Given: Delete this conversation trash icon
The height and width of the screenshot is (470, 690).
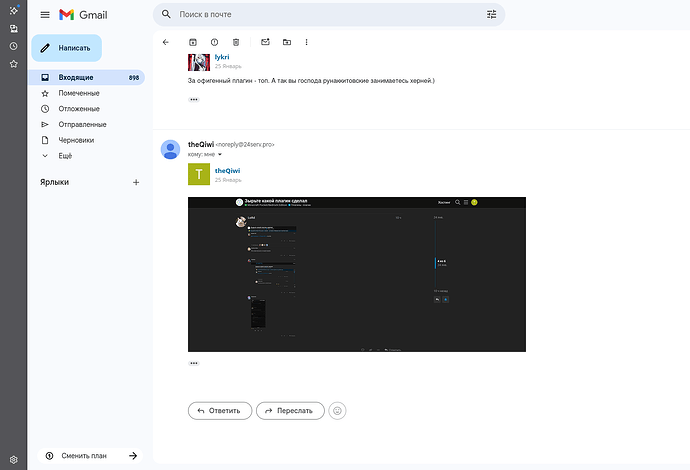Looking at the screenshot, I should point(236,42).
